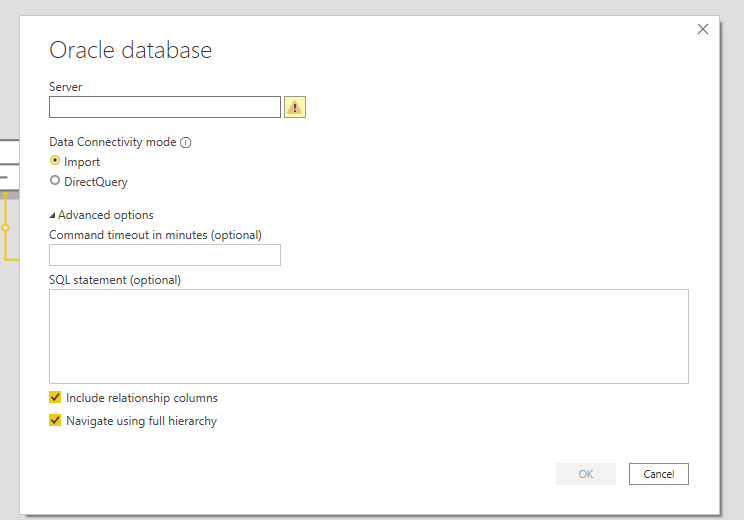The height and width of the screenshot is (520, 744).
Task: Click the Oracle database title text
Action: click(130, 50)
